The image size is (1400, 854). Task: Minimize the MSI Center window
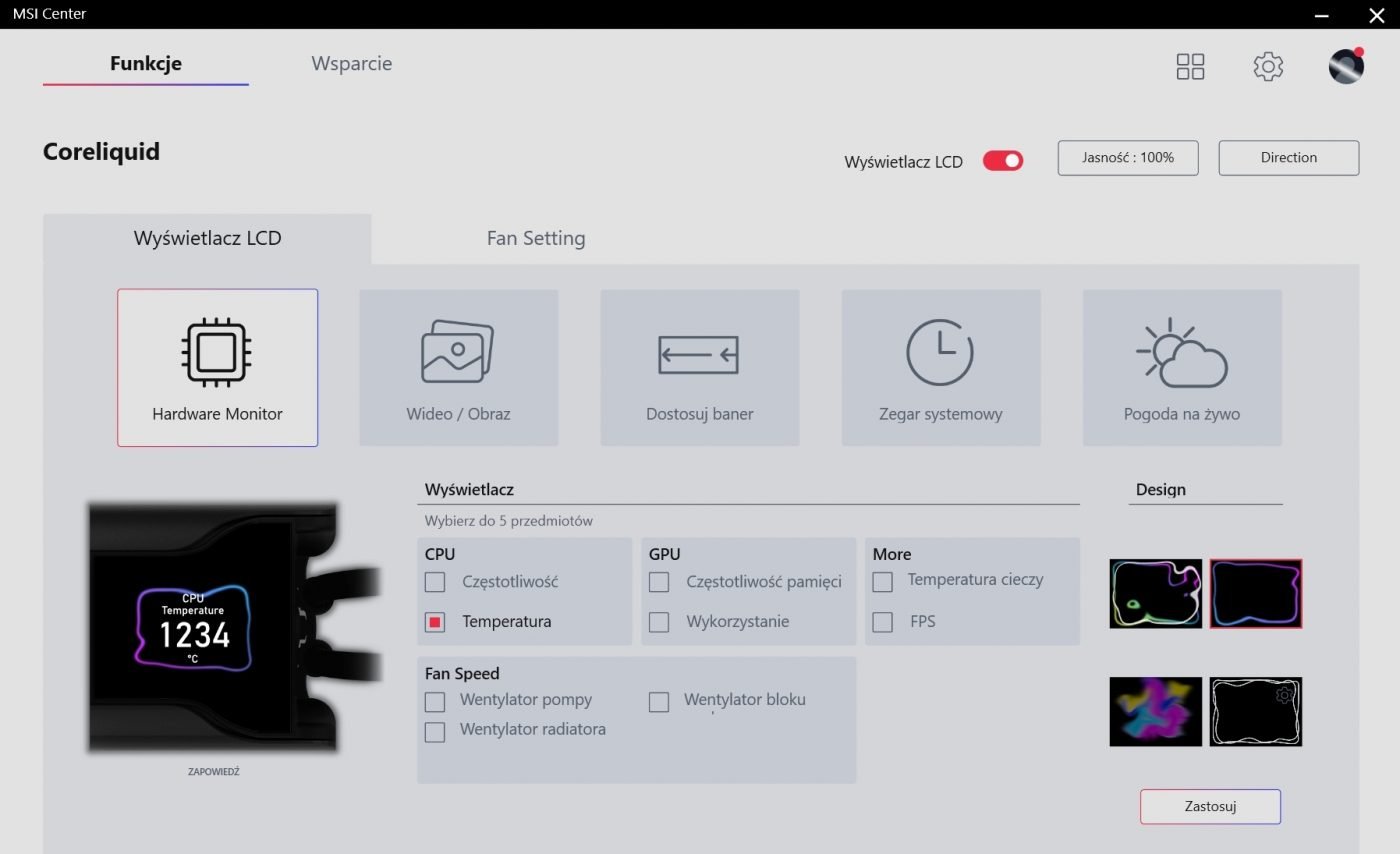pos(1322,15)
